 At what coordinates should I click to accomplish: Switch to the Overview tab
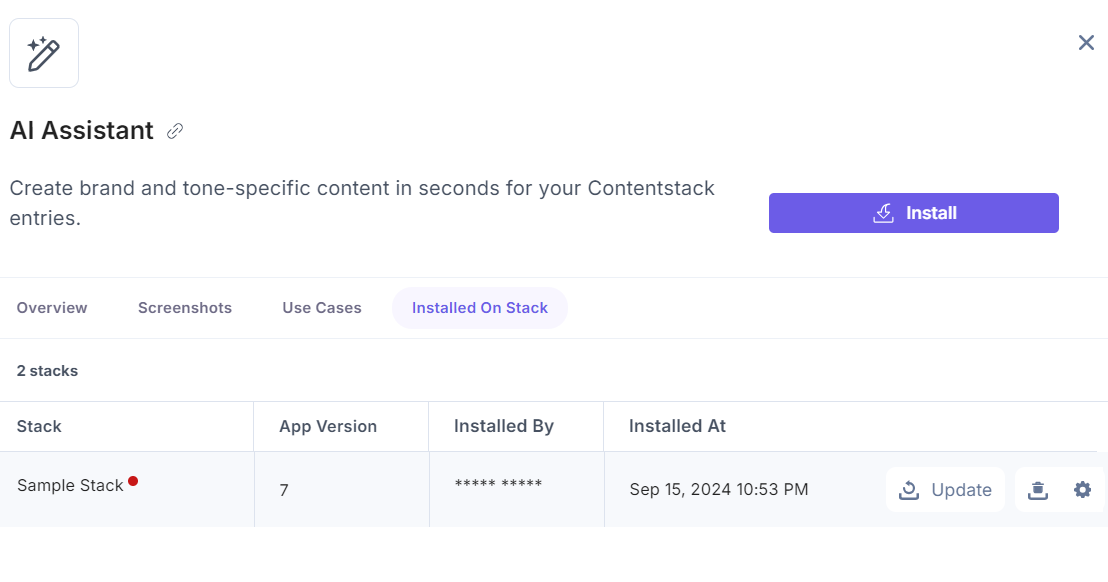(51, 308)
